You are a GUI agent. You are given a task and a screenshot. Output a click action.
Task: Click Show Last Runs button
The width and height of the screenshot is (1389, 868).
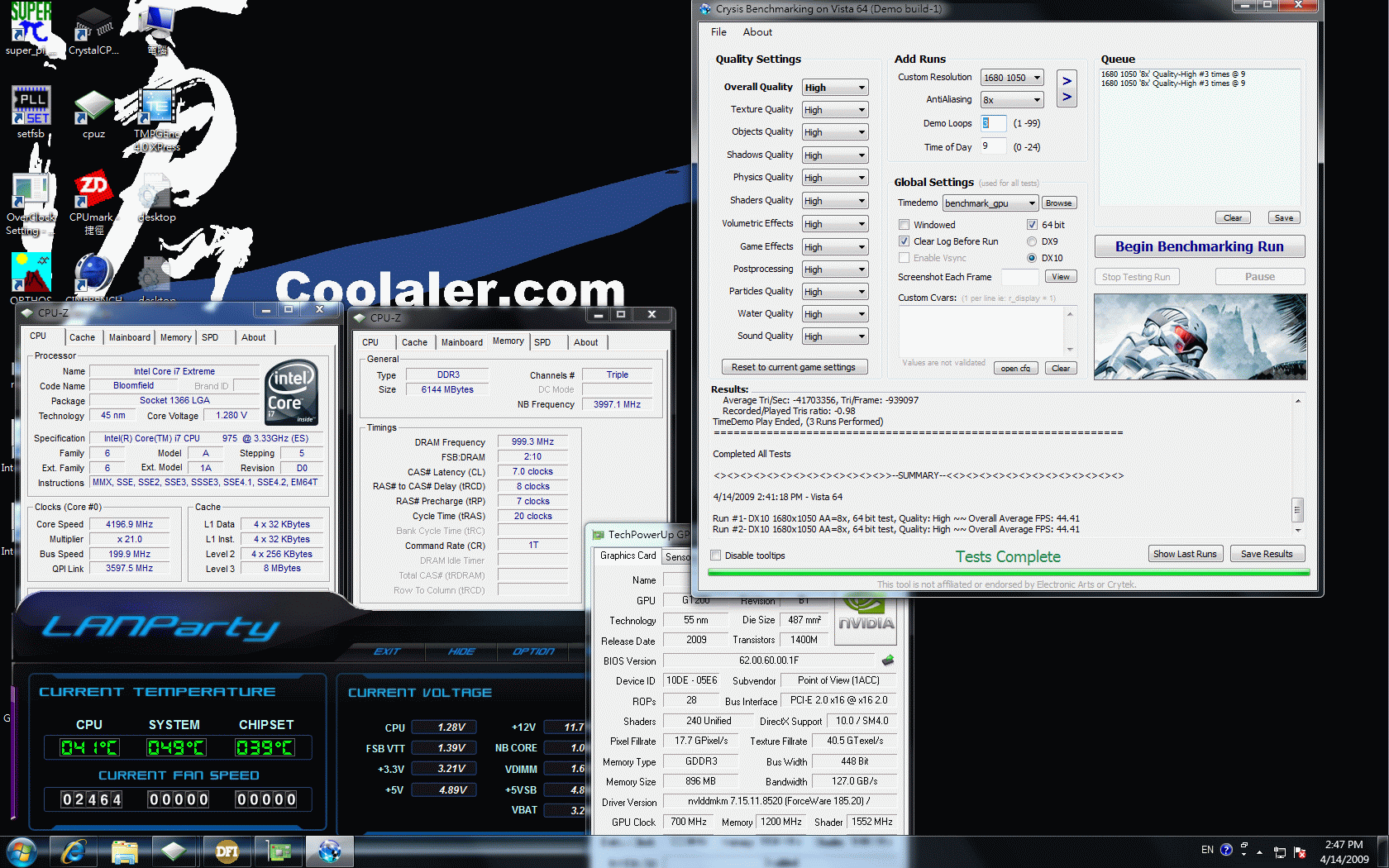tap(1185, 554)
